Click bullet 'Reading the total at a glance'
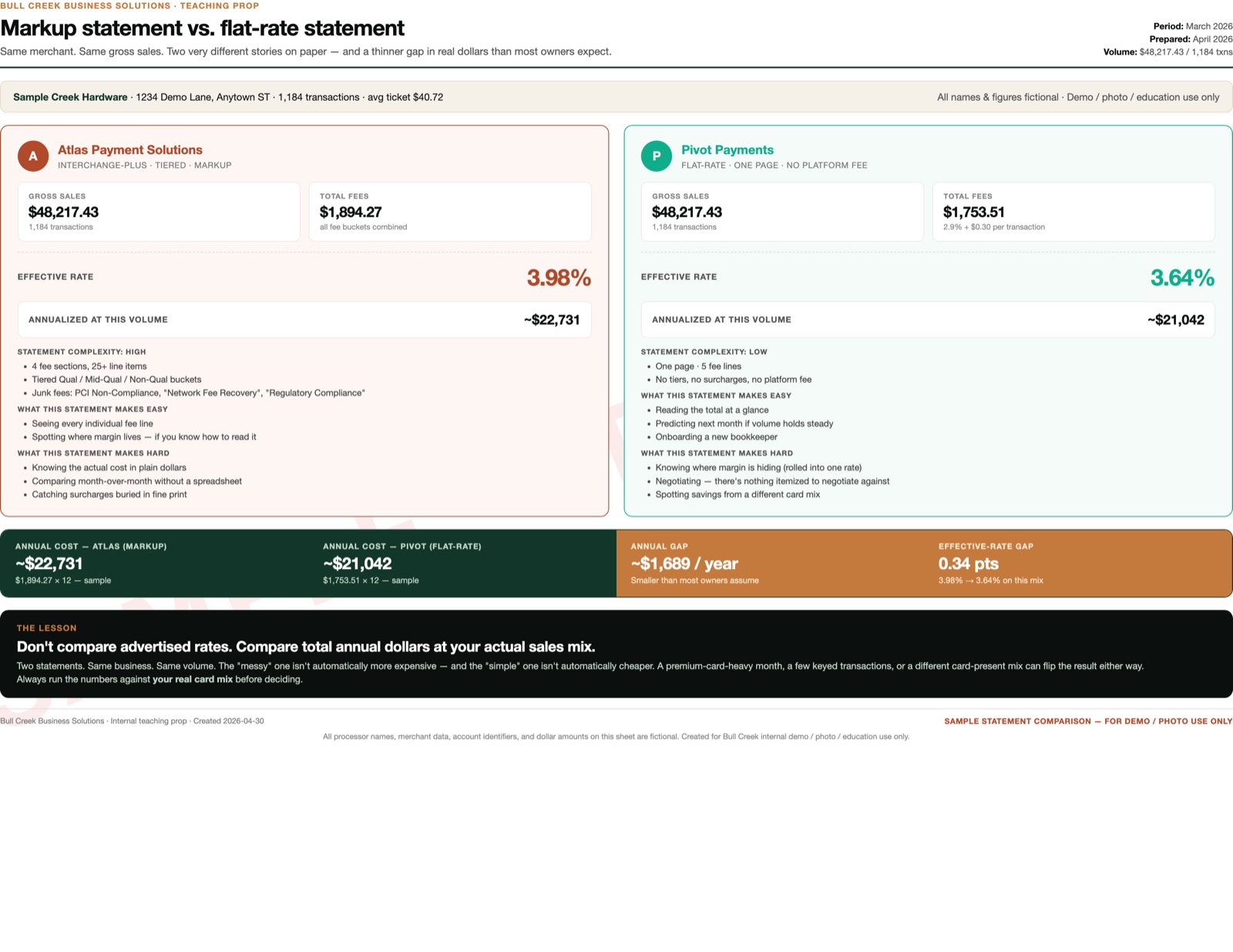This screenshot has height=952, width=1233. [x=712, y=411]
